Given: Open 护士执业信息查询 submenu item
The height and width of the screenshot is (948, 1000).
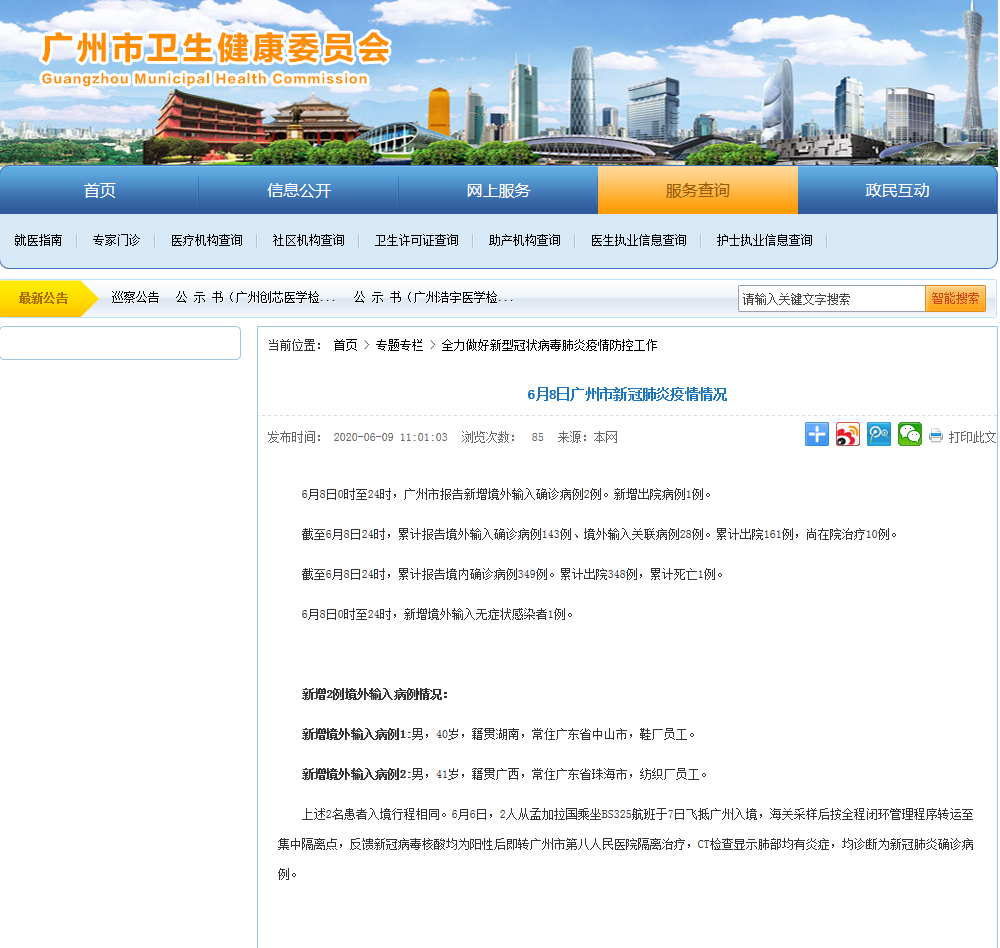Looking at the screenshot, I should [764, 241].
